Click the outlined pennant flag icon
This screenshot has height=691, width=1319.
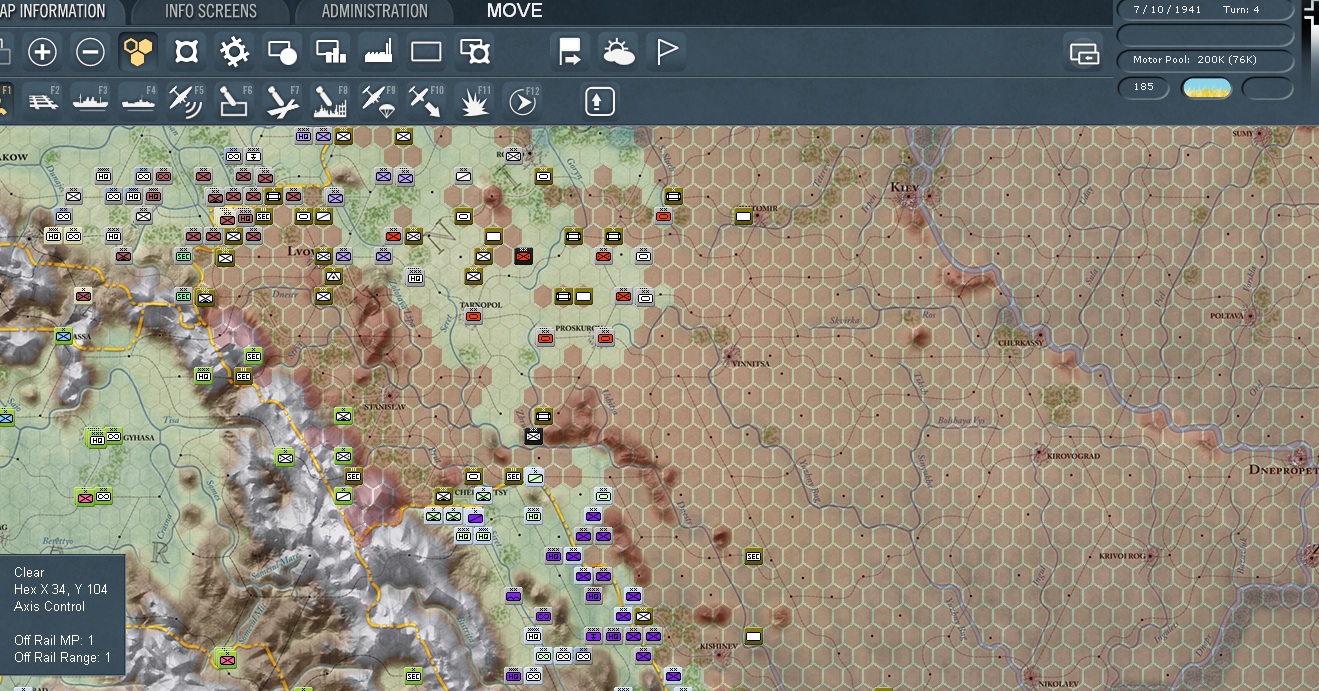[x=667, y=52]
